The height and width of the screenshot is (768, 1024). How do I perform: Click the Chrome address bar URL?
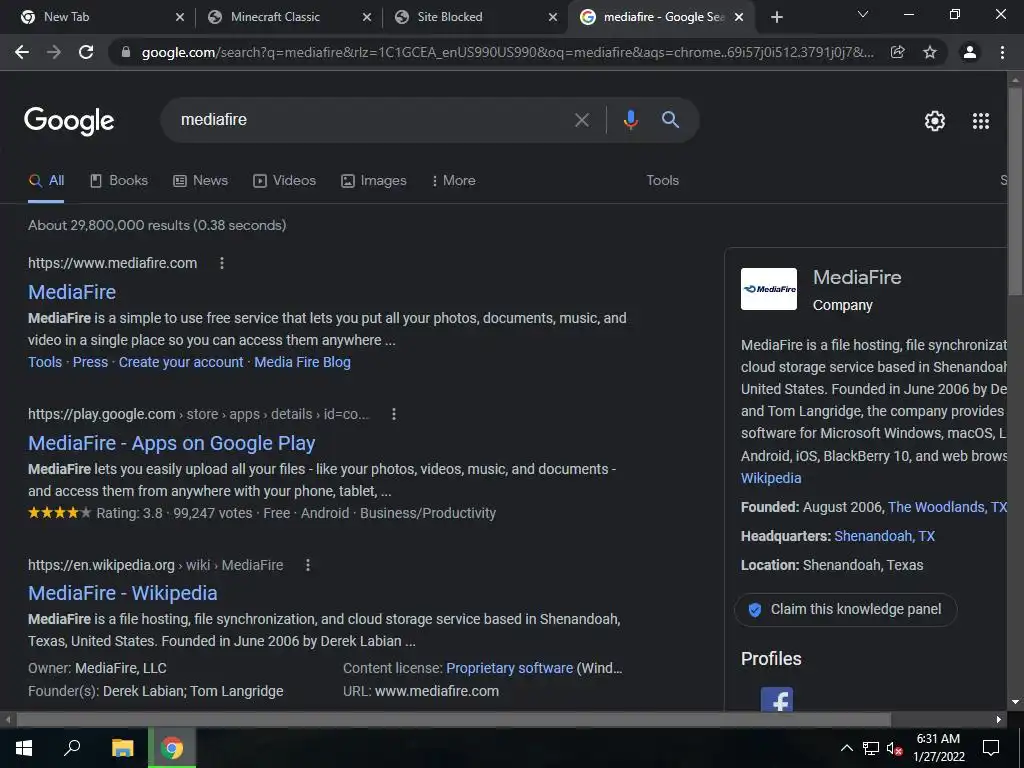click(x=507, y=52)
